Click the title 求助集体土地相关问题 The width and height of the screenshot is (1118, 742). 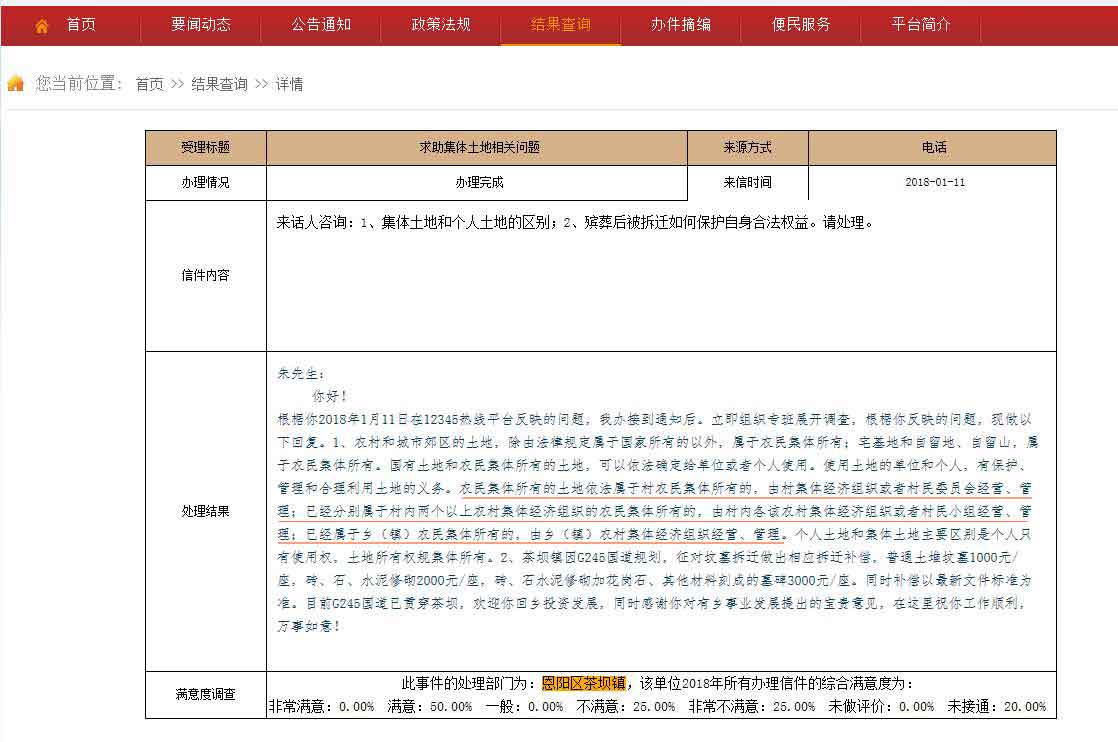coord(479,148)
